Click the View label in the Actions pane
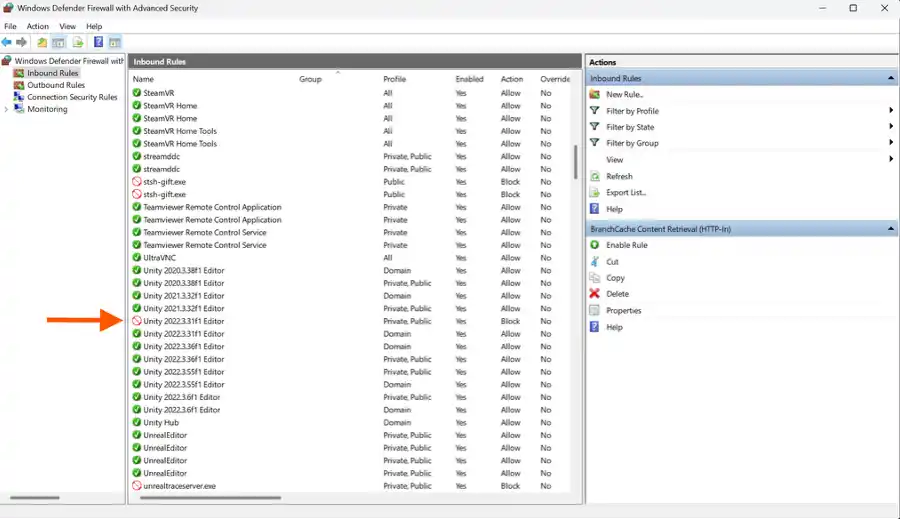900x519 pixels. click(614, 160)
